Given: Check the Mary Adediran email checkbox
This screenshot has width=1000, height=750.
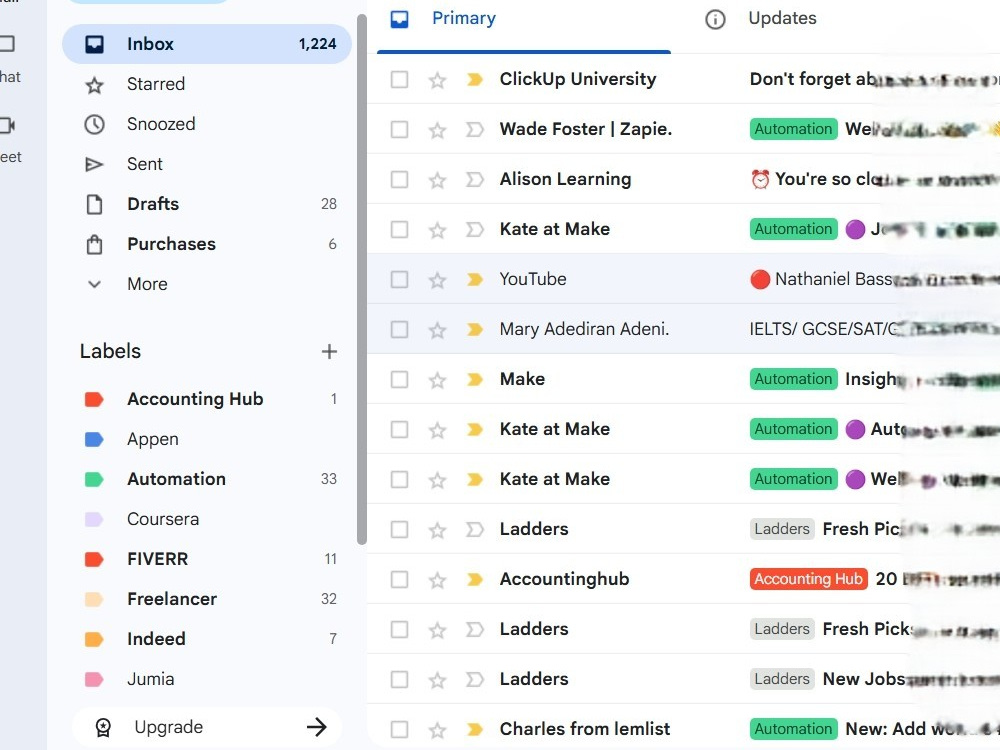Looking at the screenshot, I should 399,330.
